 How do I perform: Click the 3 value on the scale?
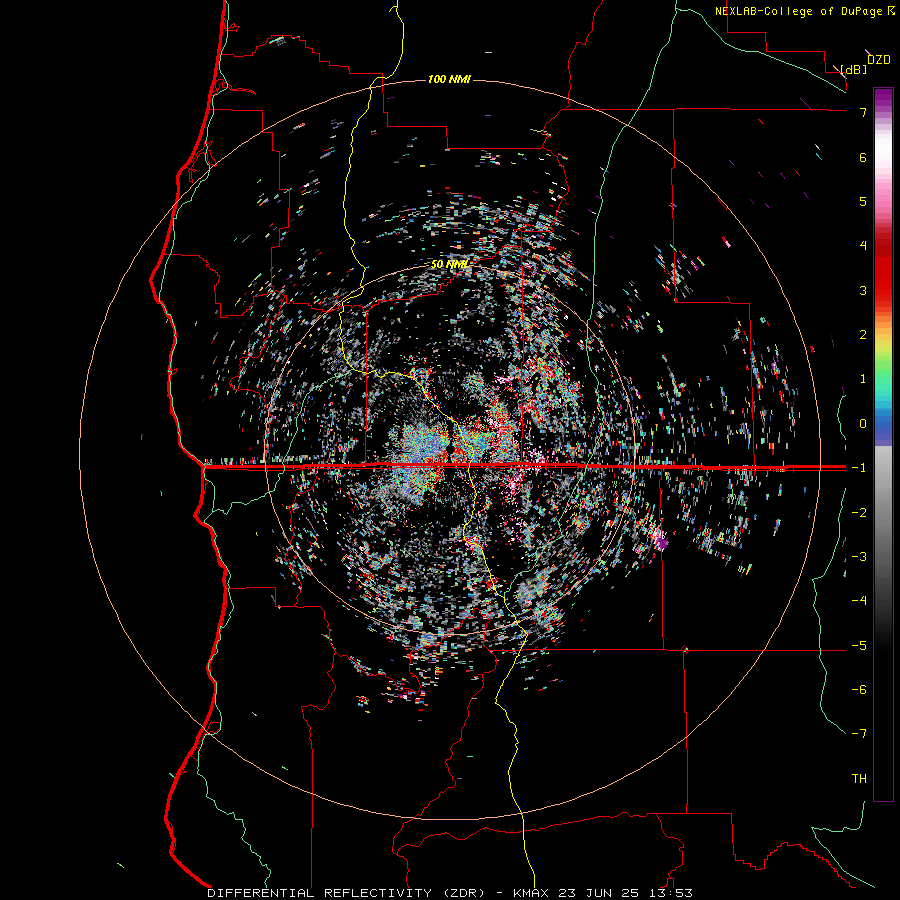coord(863,290)
